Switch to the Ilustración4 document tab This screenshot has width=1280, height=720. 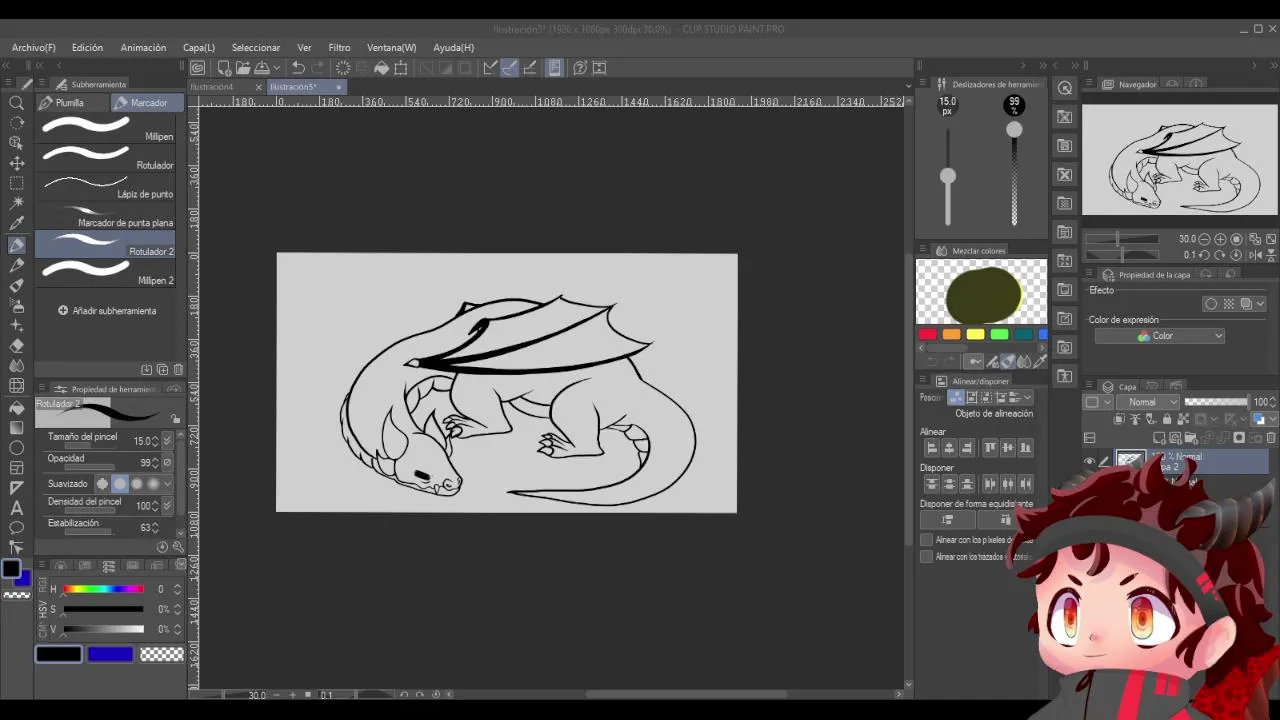(x=212, y=87)
